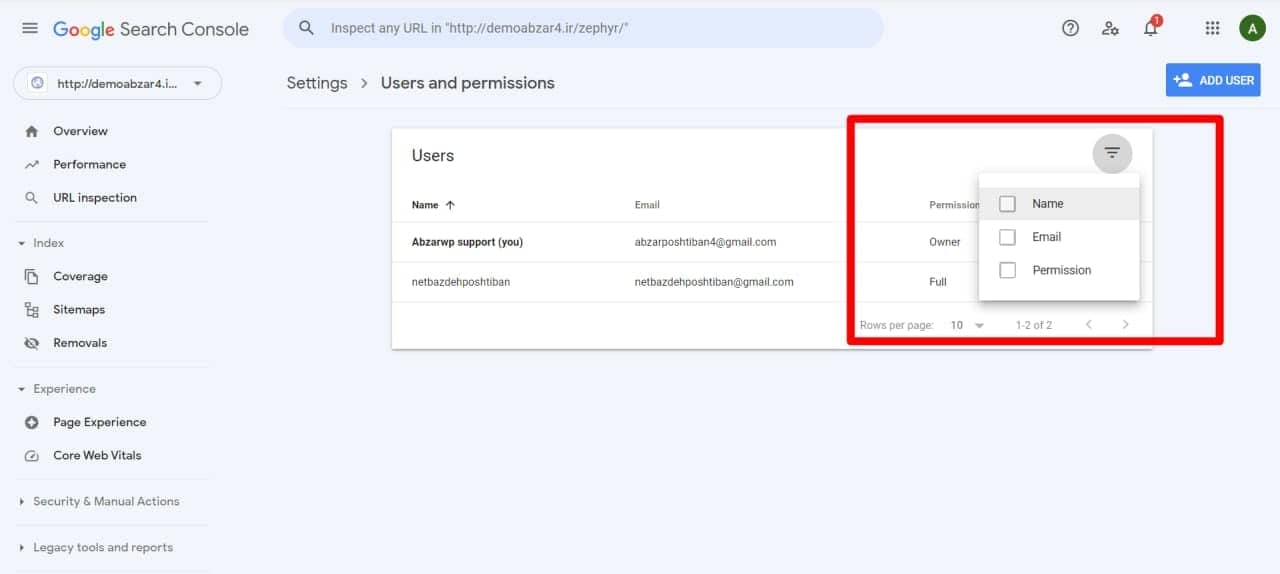Open the hamburger main menu

pos(30,28)
